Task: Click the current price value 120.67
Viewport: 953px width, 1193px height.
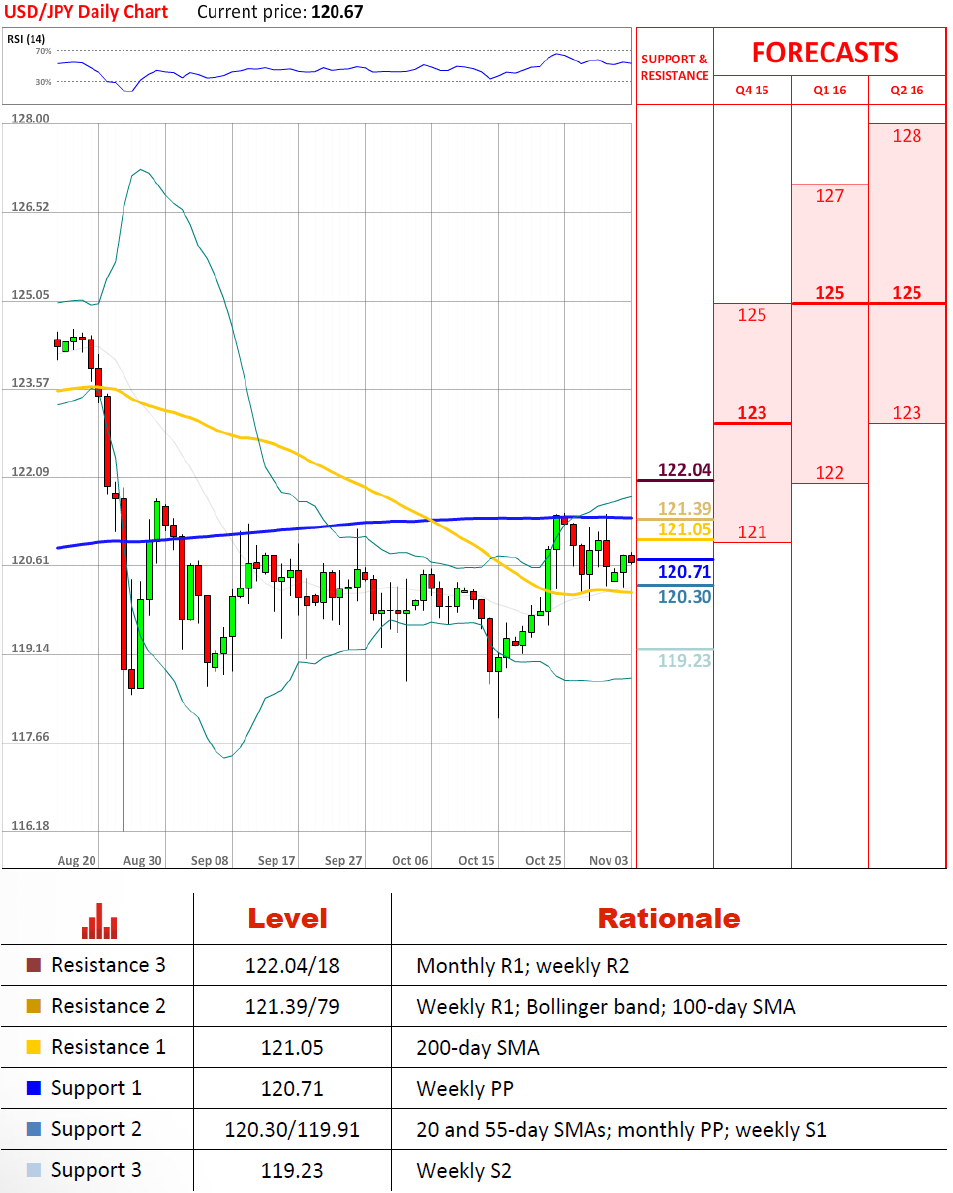Action: click(x=337, y=12)
